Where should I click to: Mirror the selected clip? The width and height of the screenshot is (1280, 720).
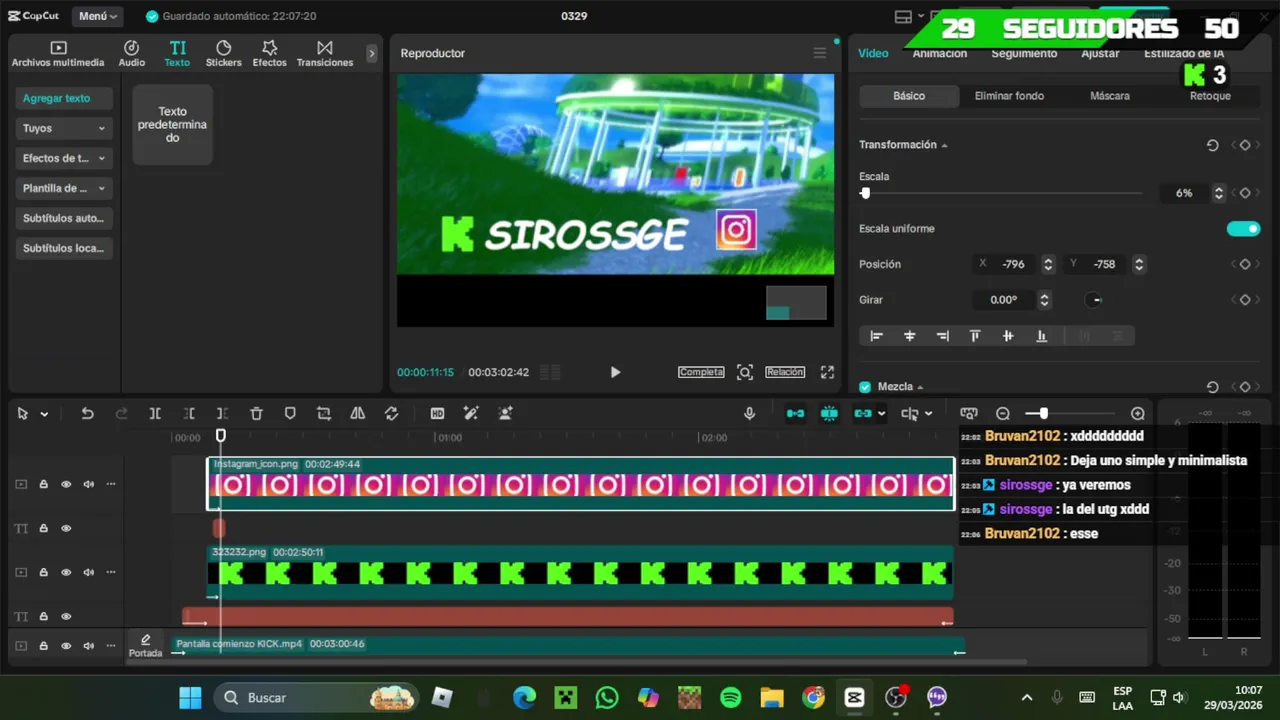(358, 413)
